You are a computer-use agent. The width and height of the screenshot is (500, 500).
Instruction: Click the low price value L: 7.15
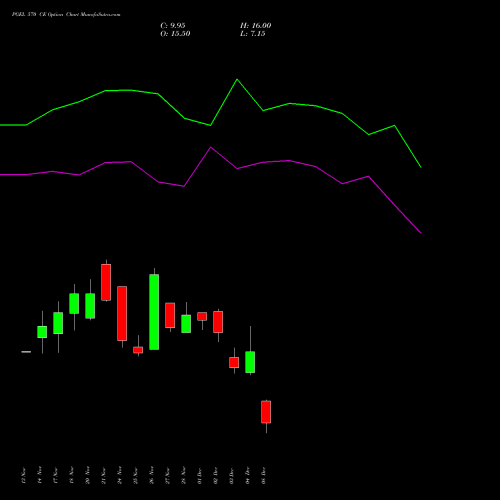tap(253, 34)
